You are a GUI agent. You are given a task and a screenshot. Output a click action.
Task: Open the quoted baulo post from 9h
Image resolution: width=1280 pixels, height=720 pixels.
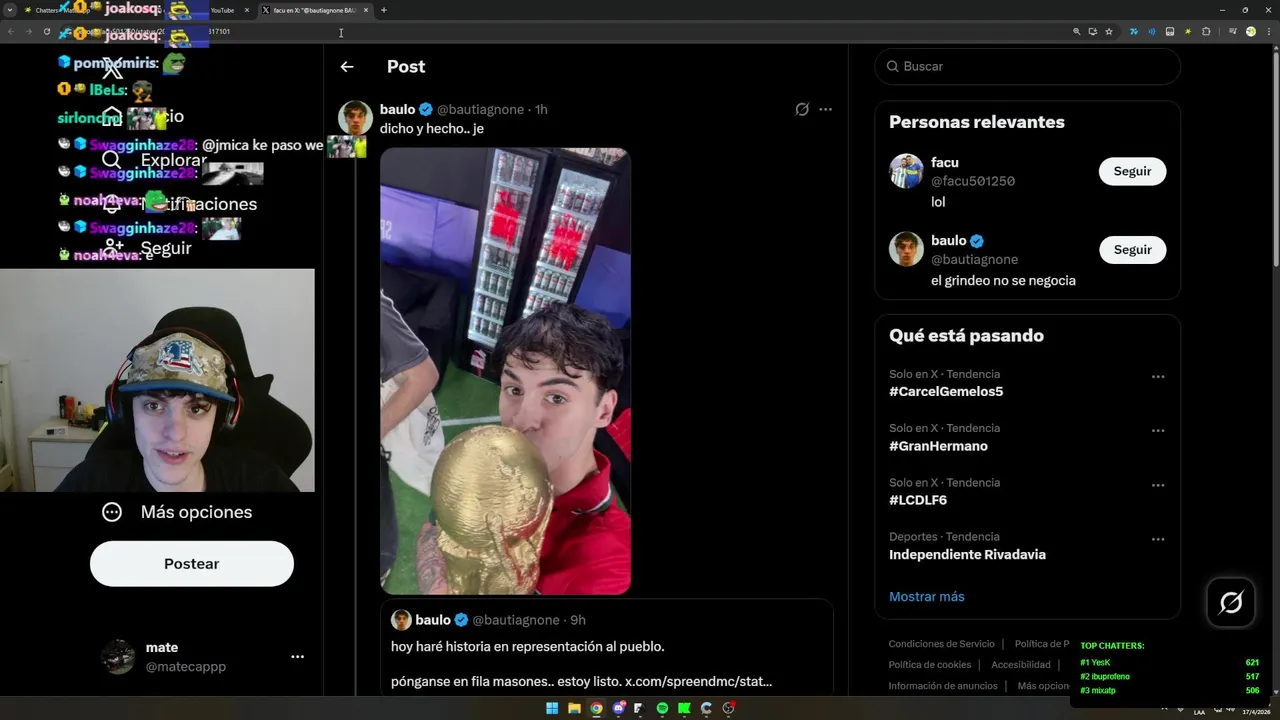tap(606, 648)
